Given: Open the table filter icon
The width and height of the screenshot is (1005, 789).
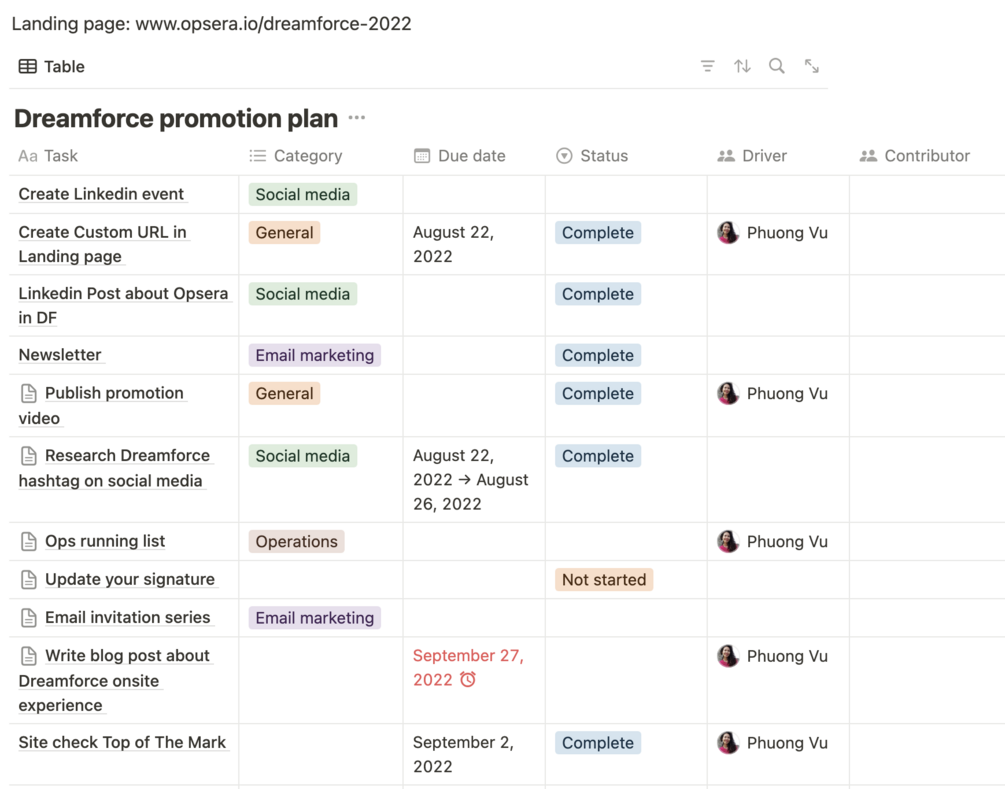Looking at the screenshot, I should coord(707,66).
